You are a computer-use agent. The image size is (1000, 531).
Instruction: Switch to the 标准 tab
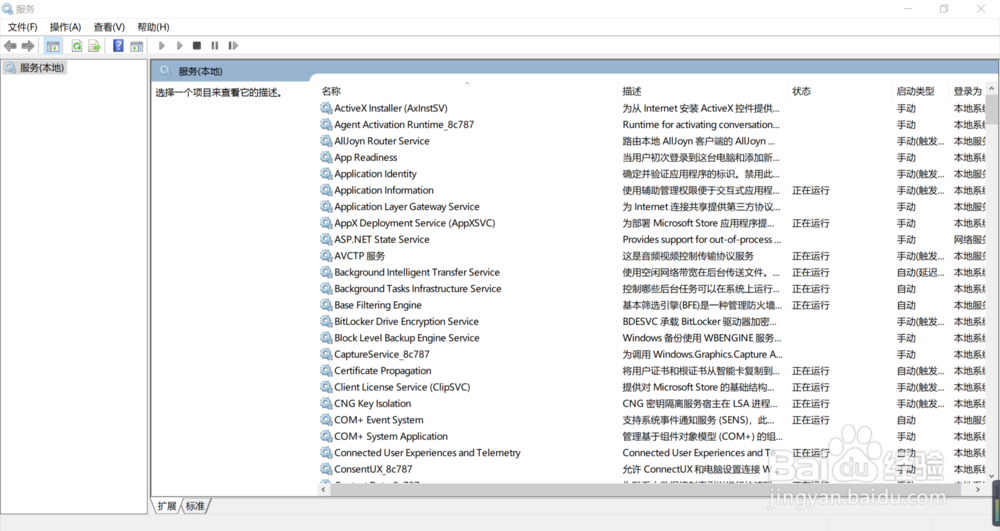[x=195, y=506]
